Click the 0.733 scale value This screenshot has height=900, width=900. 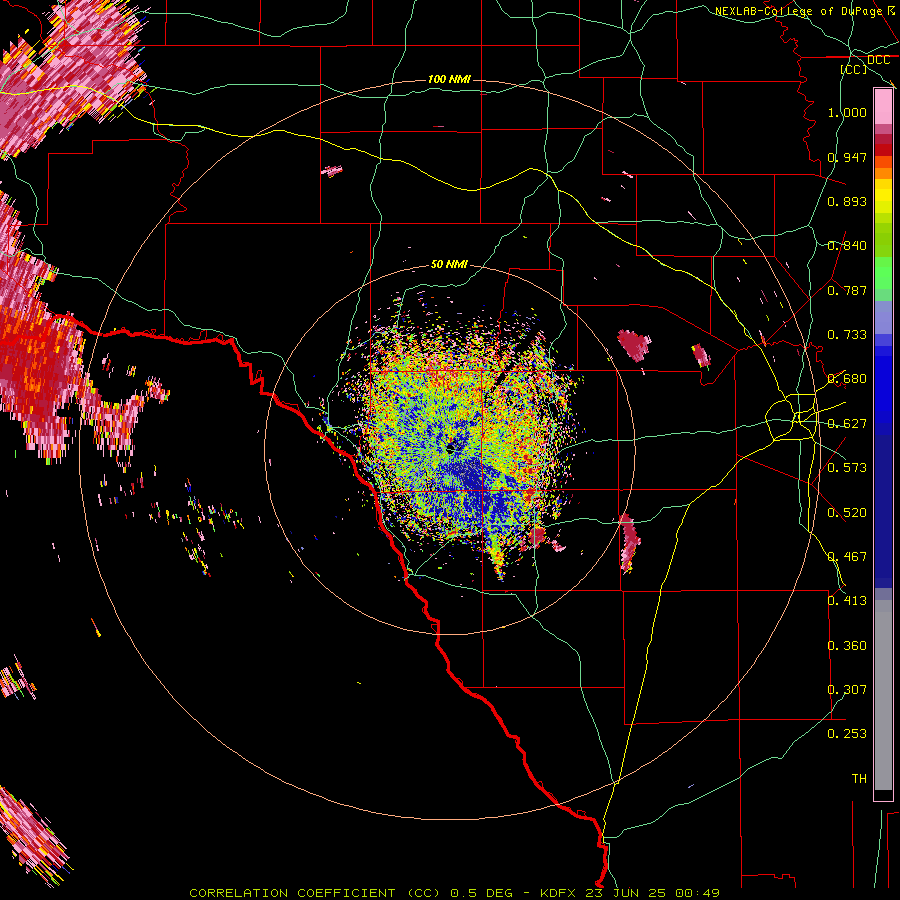tap(847, 335)
